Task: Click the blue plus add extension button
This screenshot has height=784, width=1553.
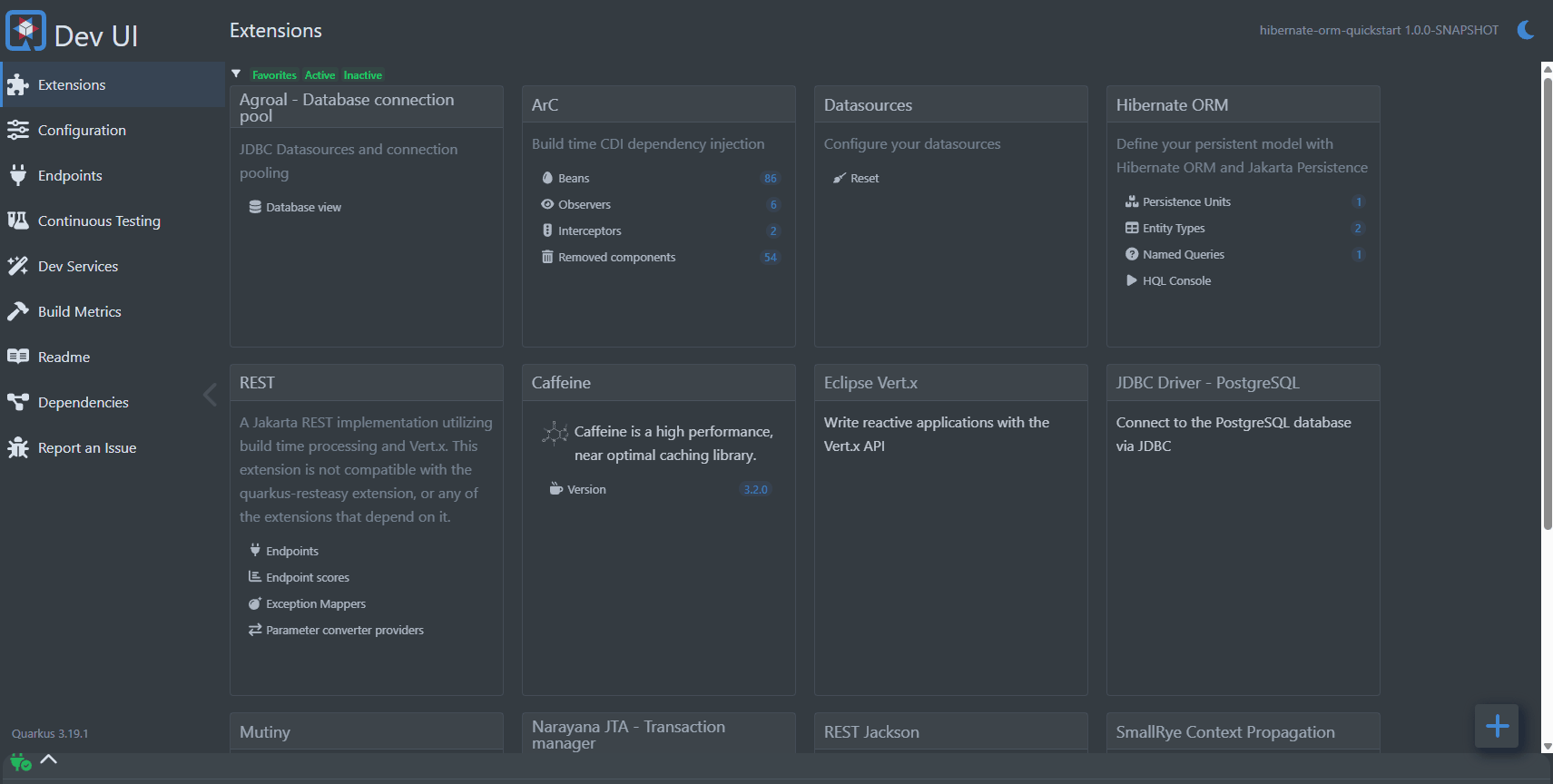Action: (x=1497, y=726)
